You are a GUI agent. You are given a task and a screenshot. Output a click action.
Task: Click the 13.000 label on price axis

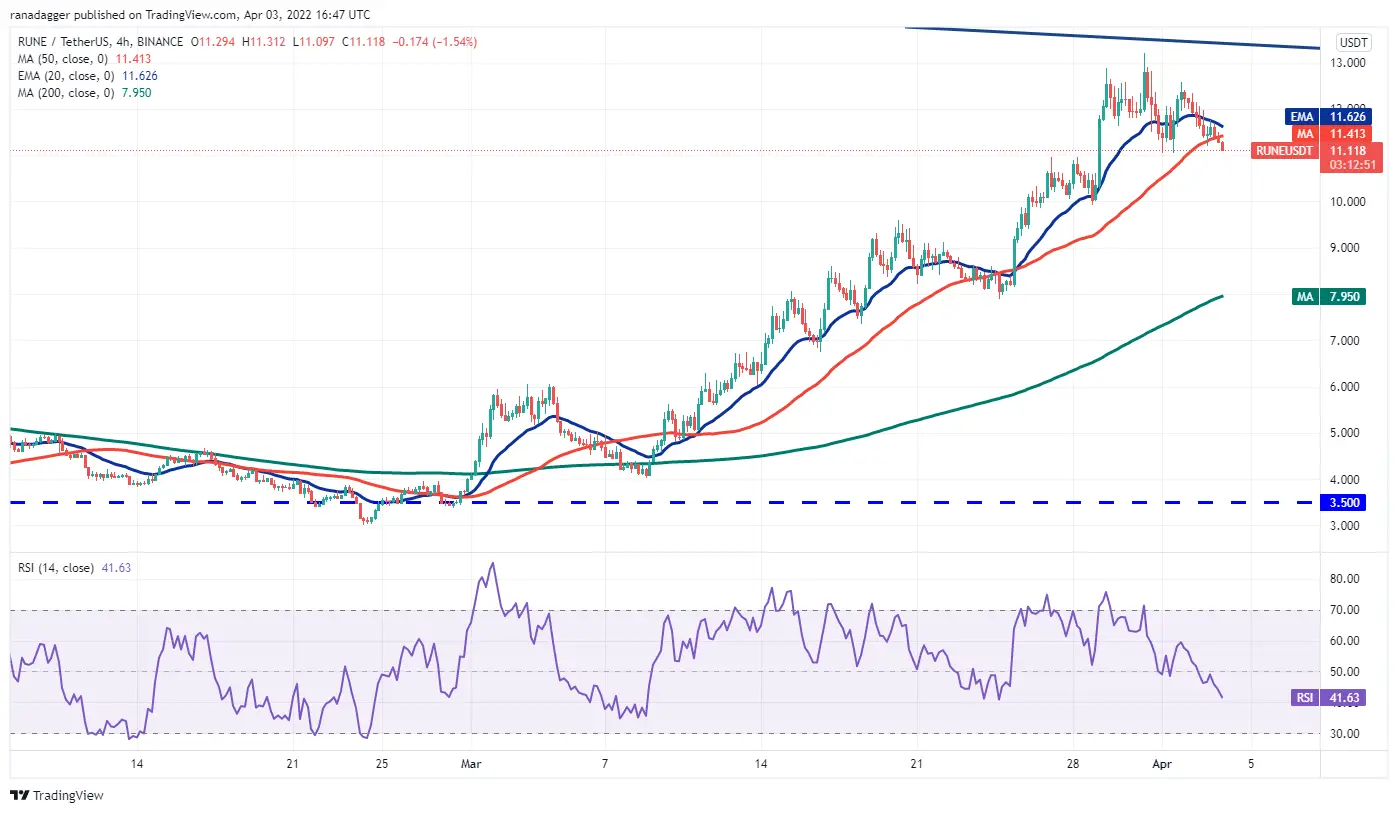tap(1352, 63)
